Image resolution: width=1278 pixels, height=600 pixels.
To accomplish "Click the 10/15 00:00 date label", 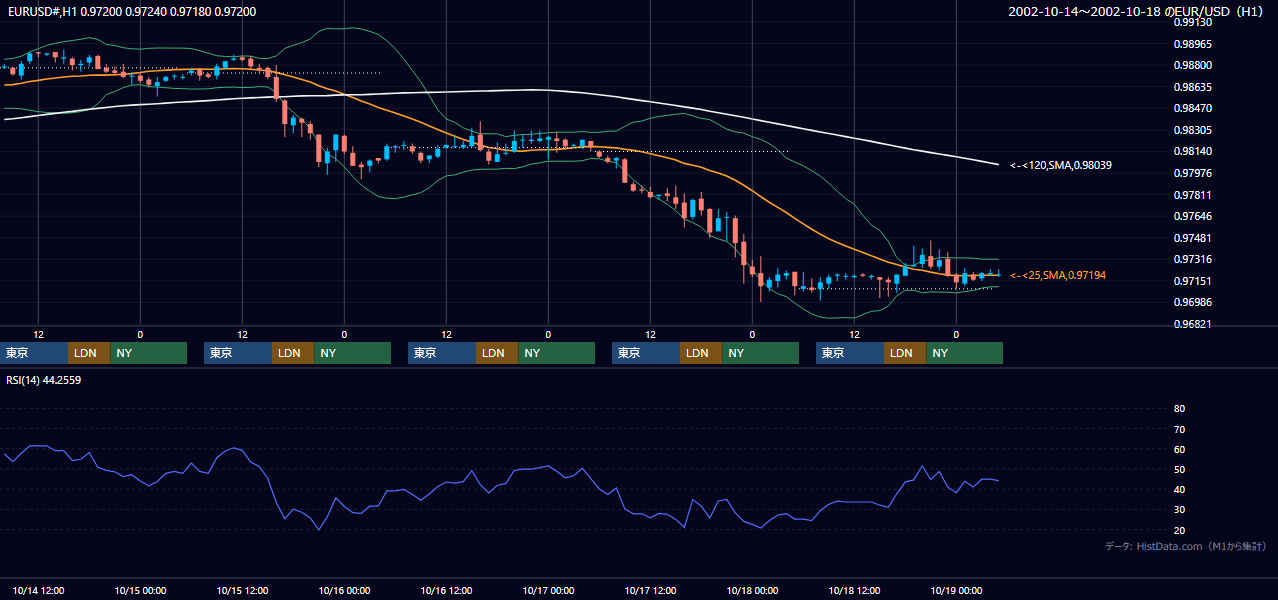I will 140,591.
